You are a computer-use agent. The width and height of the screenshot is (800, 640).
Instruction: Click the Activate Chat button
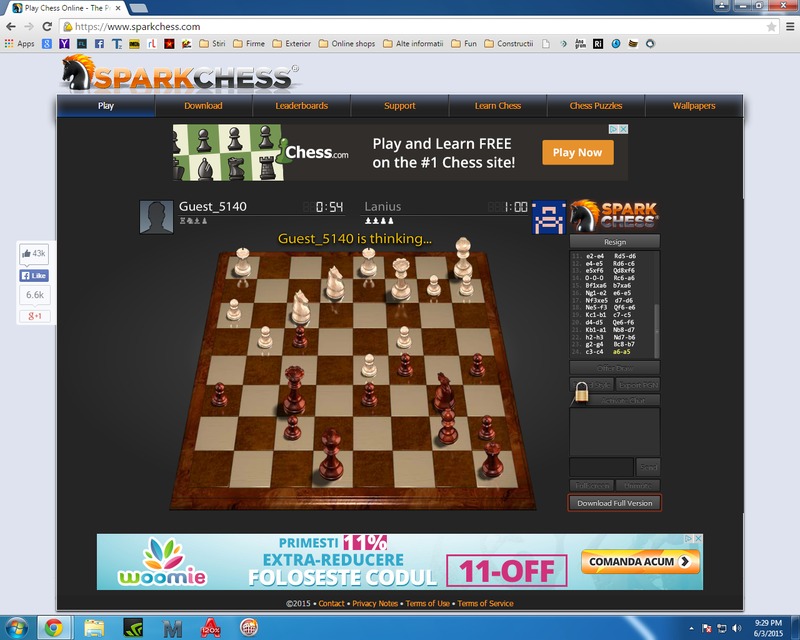click(x=623, y=400)
